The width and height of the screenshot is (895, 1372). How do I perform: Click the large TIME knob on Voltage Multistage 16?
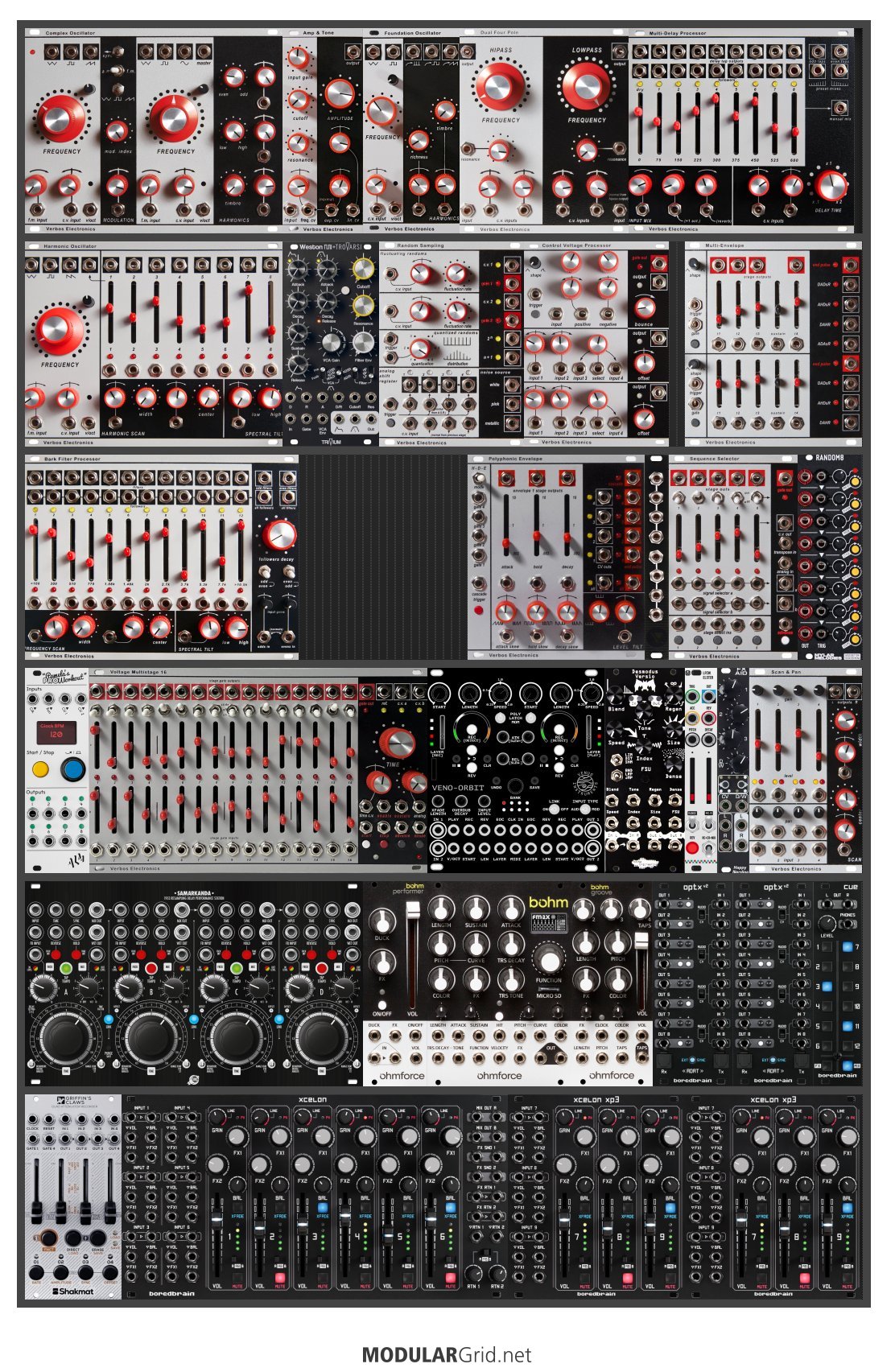(x=395, y=741)
